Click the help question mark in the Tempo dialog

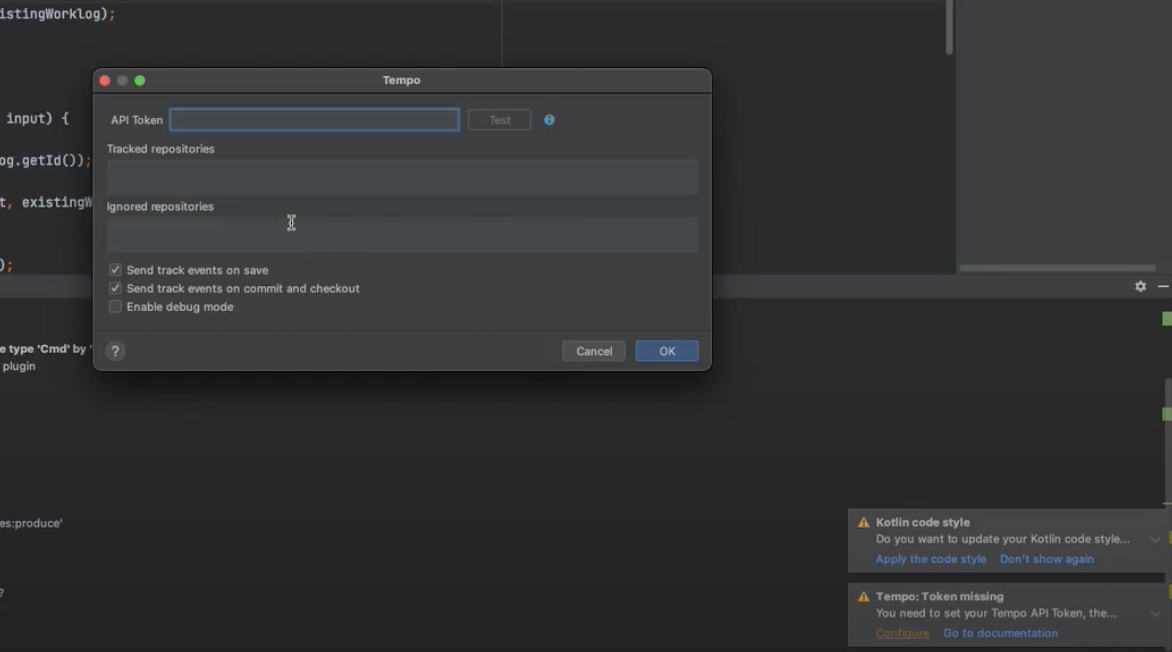[115, 351]
